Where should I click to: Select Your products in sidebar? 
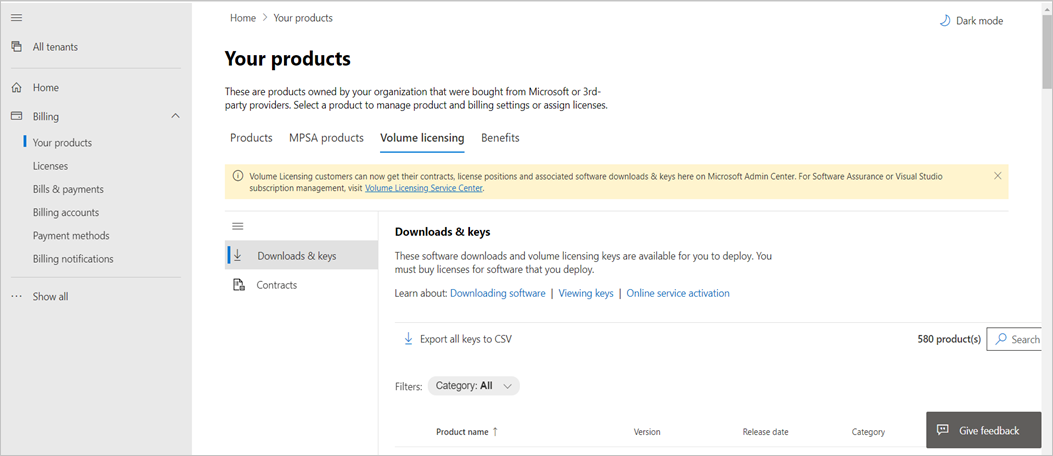[62, 142]
